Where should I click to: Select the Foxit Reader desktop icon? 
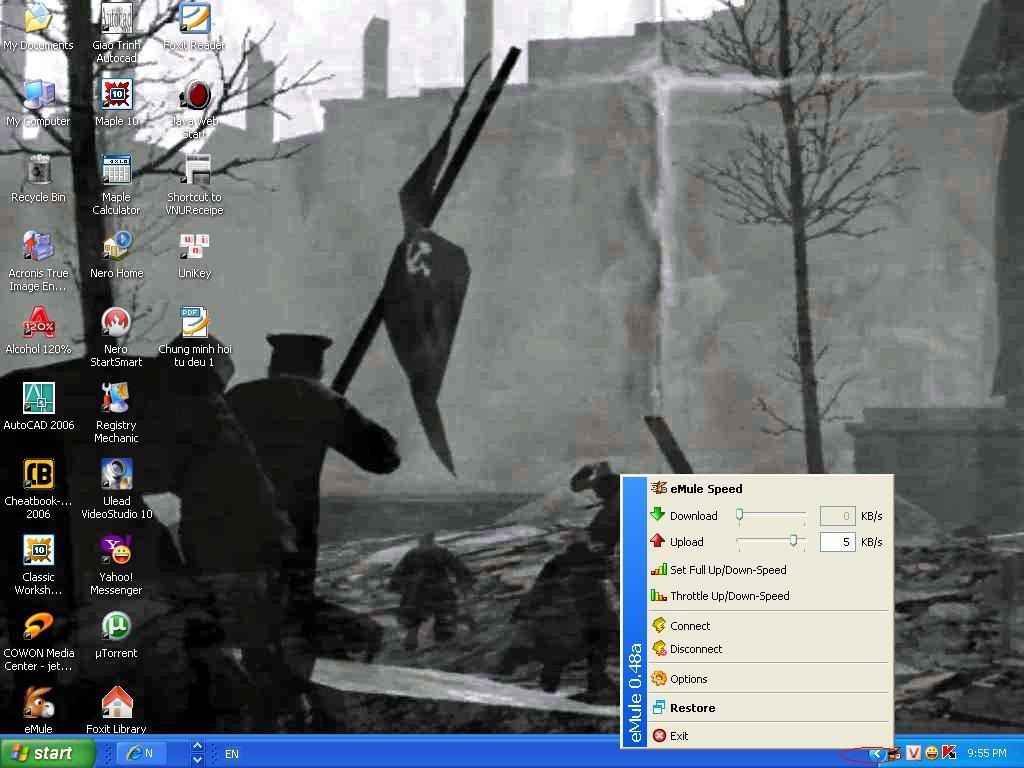(x=194, y=20)
